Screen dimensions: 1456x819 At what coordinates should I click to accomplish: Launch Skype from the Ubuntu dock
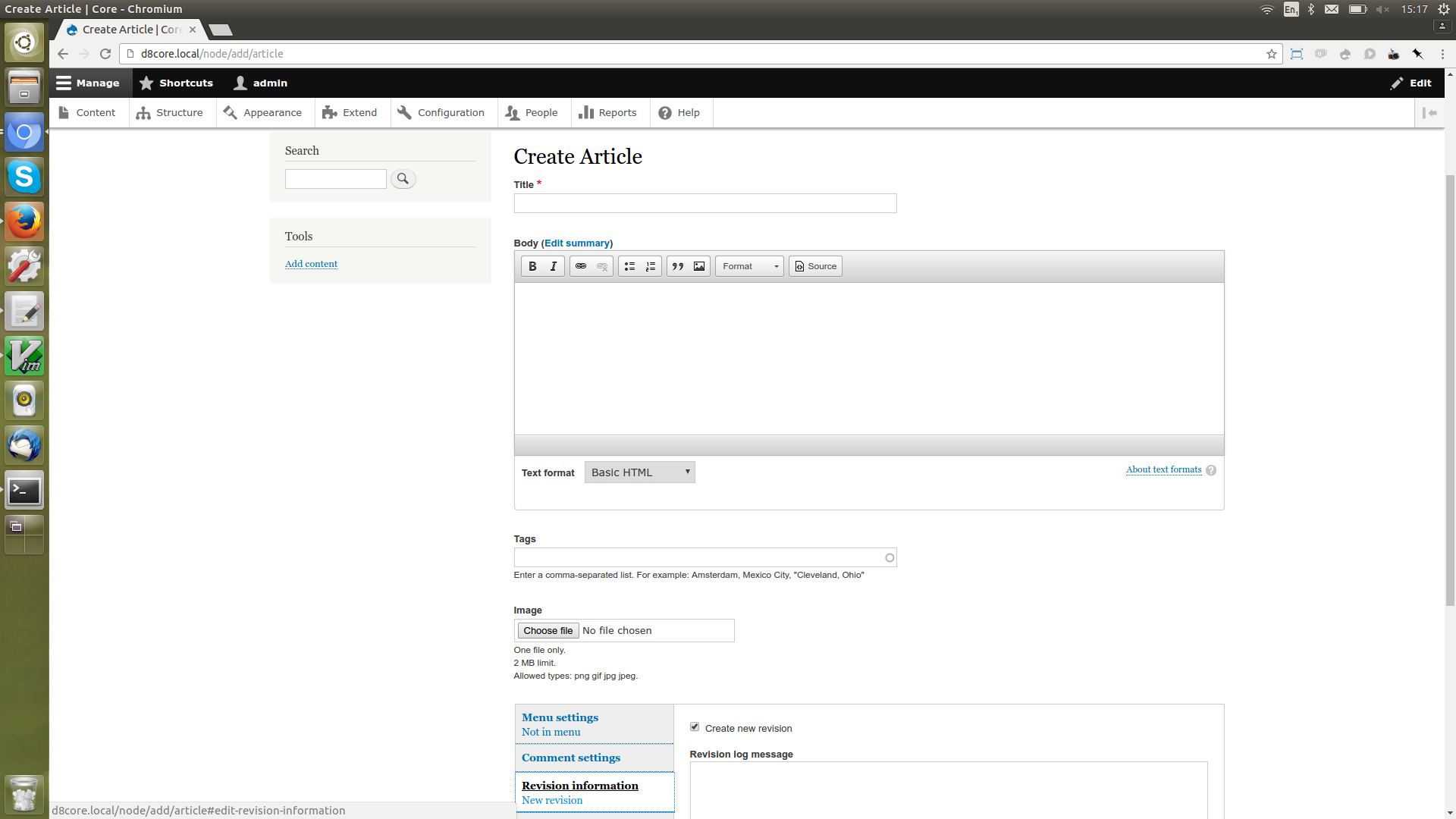pos(24,177)
